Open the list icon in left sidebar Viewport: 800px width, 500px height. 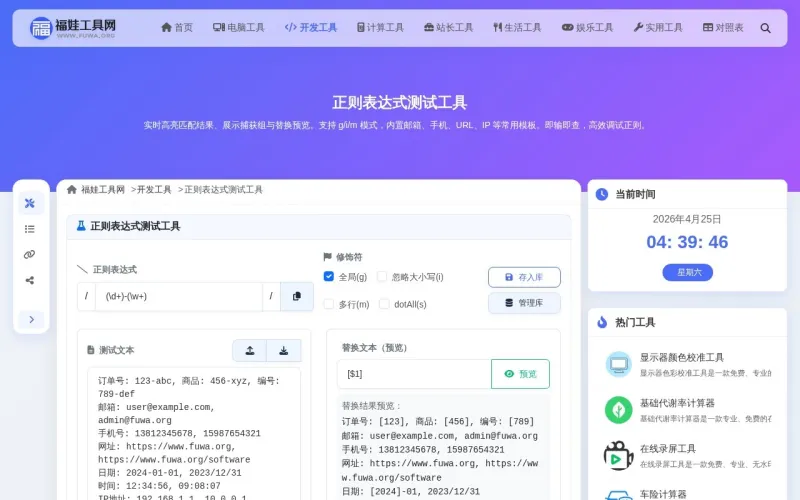click(x=30, y=229)
